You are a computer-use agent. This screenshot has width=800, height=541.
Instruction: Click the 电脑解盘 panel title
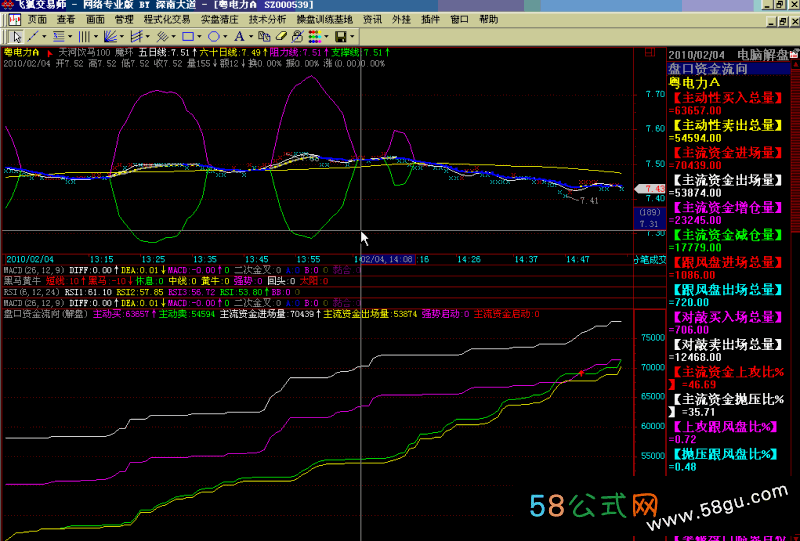[763, 55]
